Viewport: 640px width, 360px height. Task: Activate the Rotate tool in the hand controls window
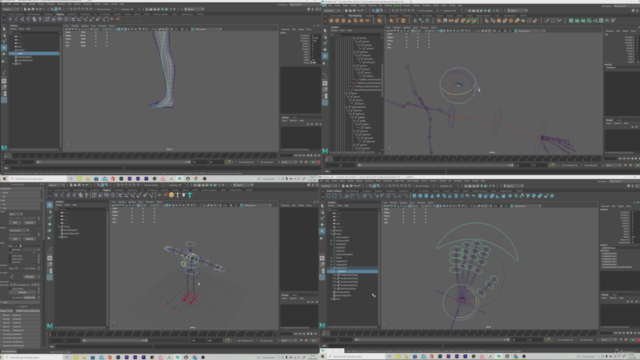point(322,231)
